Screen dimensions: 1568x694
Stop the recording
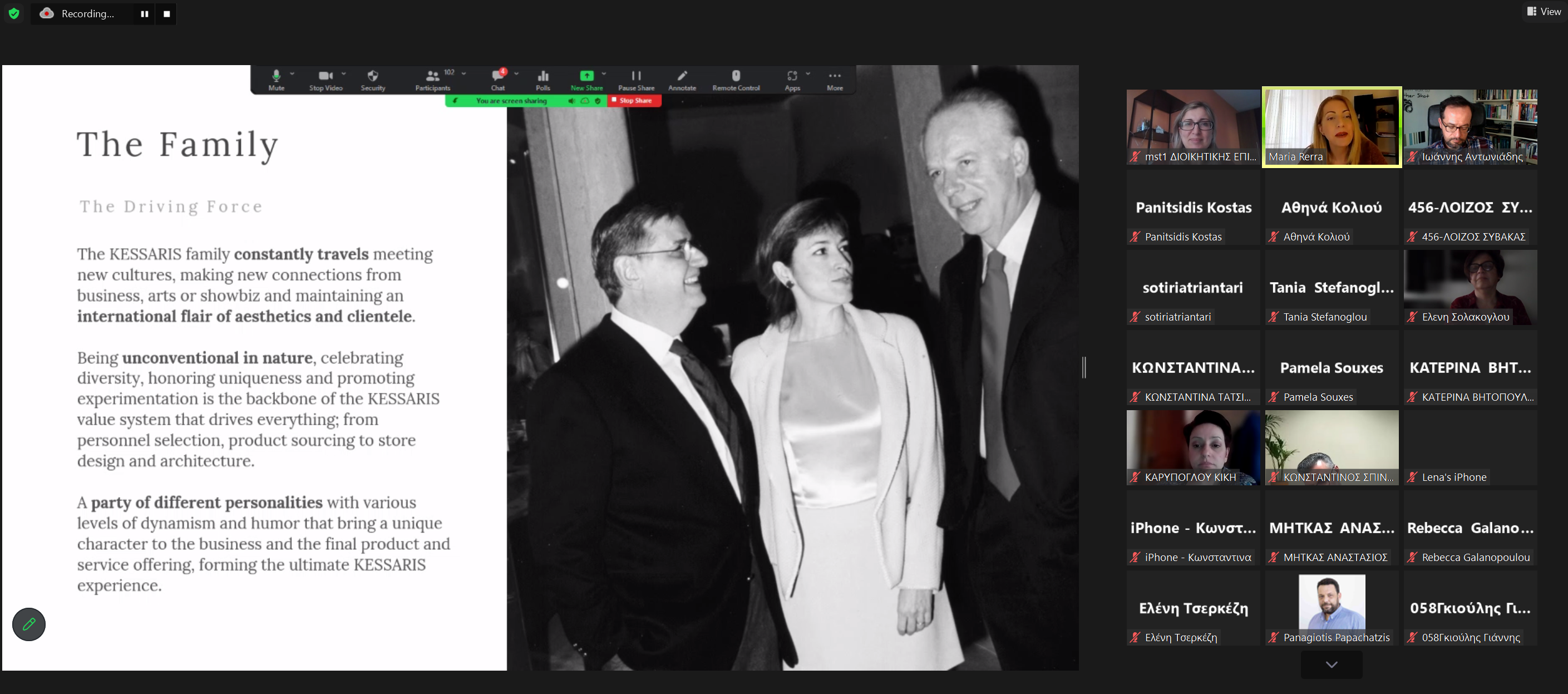point(166,13)
